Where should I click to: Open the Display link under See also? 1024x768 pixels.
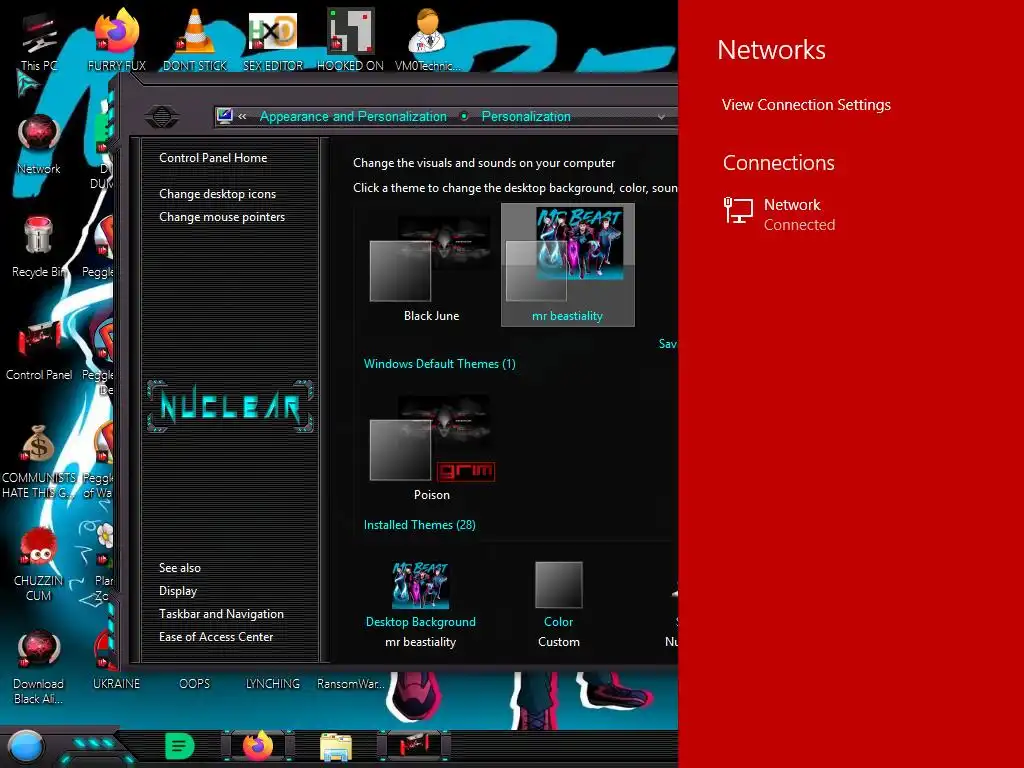tap(178, 591)
